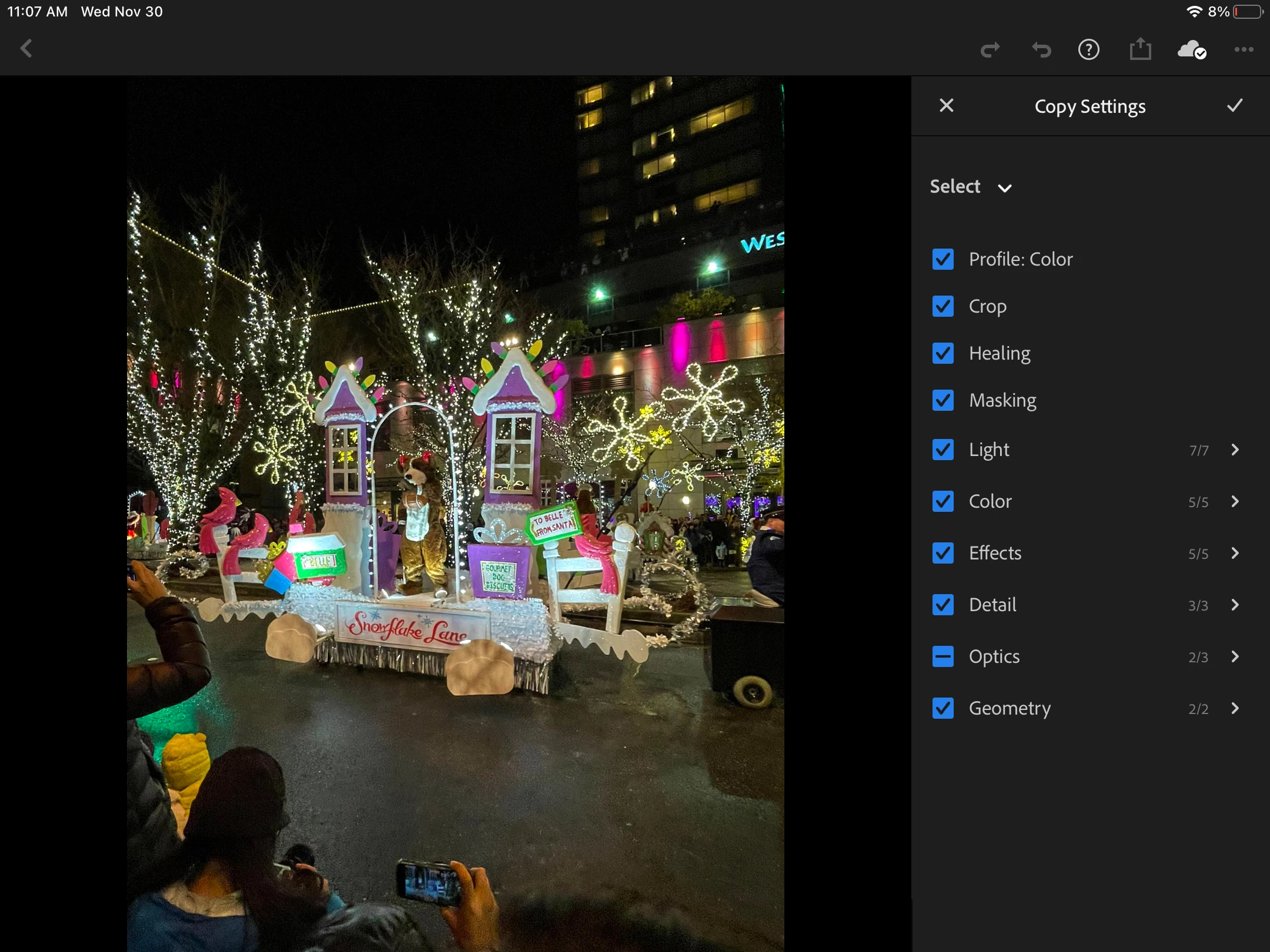This screenshot has height=952, width=1270.
Task: Uncheck the Crop checkbox
Action: click(x=943, y=306)
